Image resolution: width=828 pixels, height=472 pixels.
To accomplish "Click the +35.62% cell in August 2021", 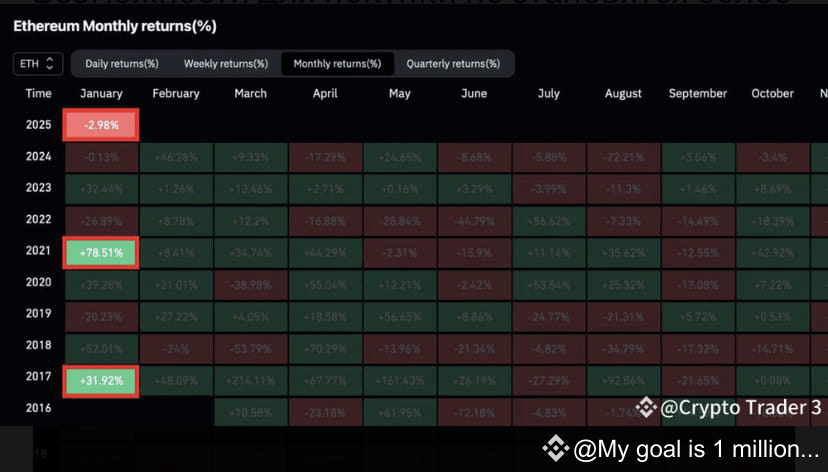I will [x=624, y=253].
